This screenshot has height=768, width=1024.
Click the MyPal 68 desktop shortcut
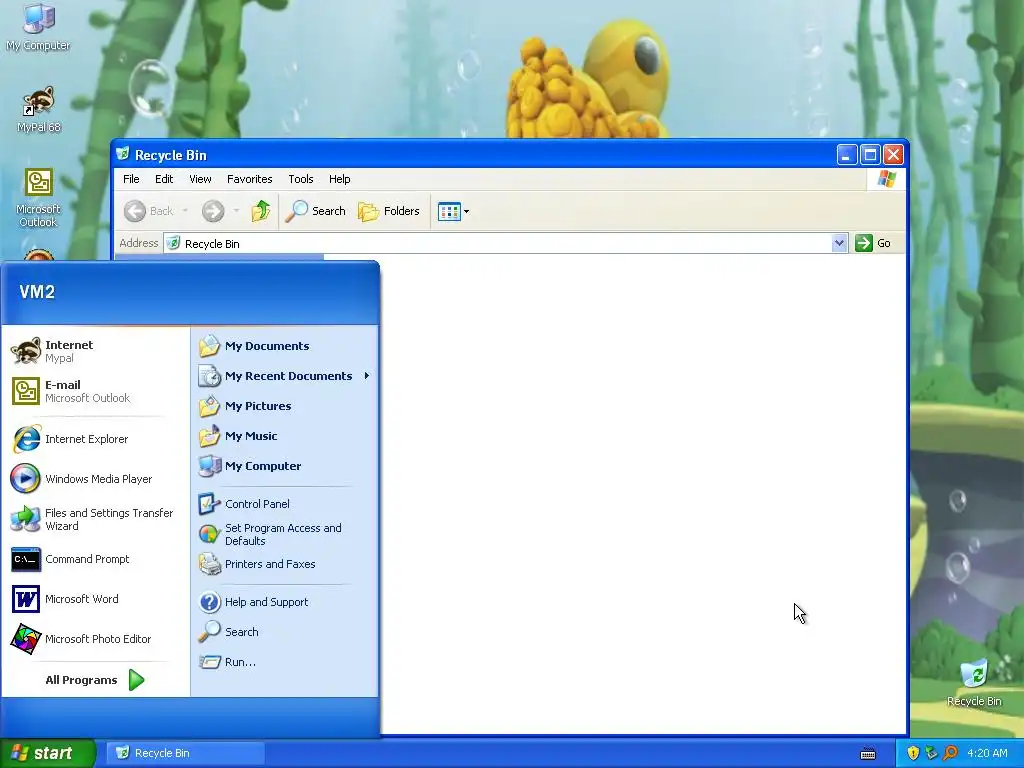[39, 110]
